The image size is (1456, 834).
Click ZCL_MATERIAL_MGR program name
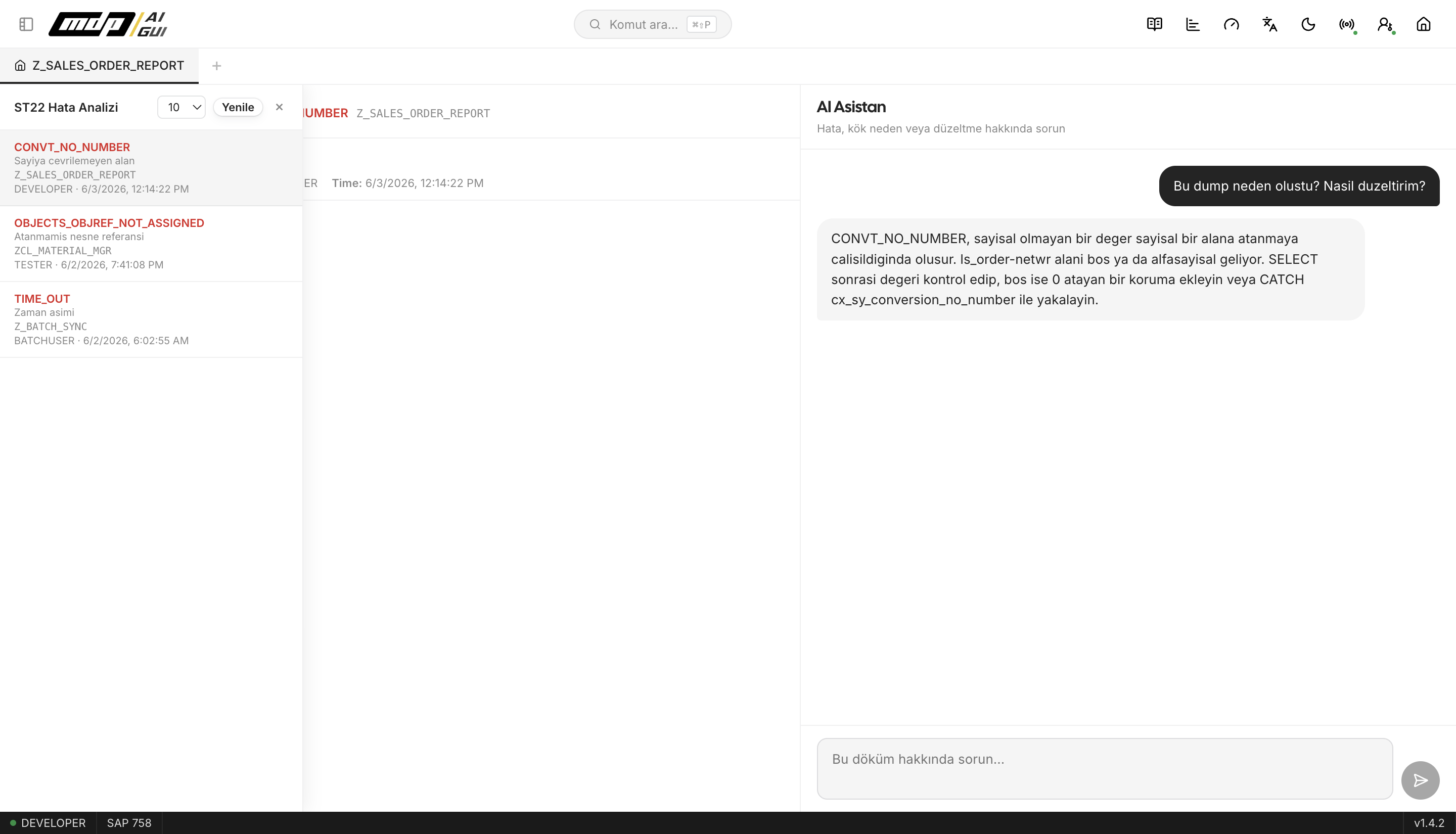pyautogui.click(x=63, y=250)
